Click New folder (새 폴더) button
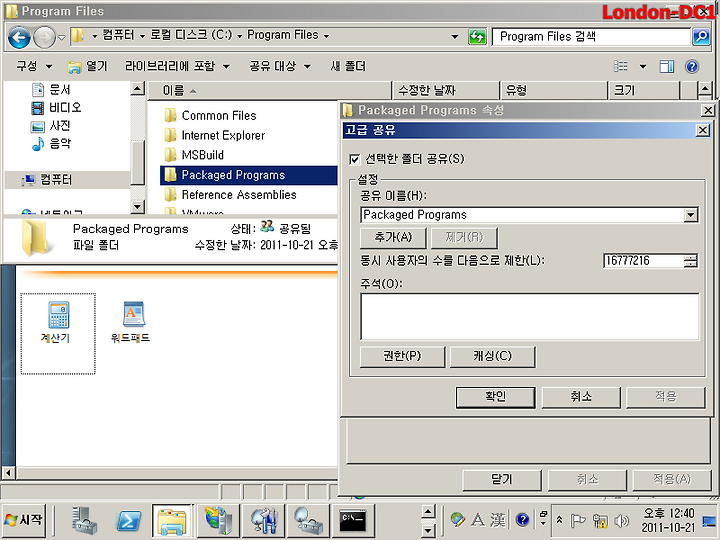The width and height of the screenshot is (720, 540). pyautogui.click(x=348, y=67)
